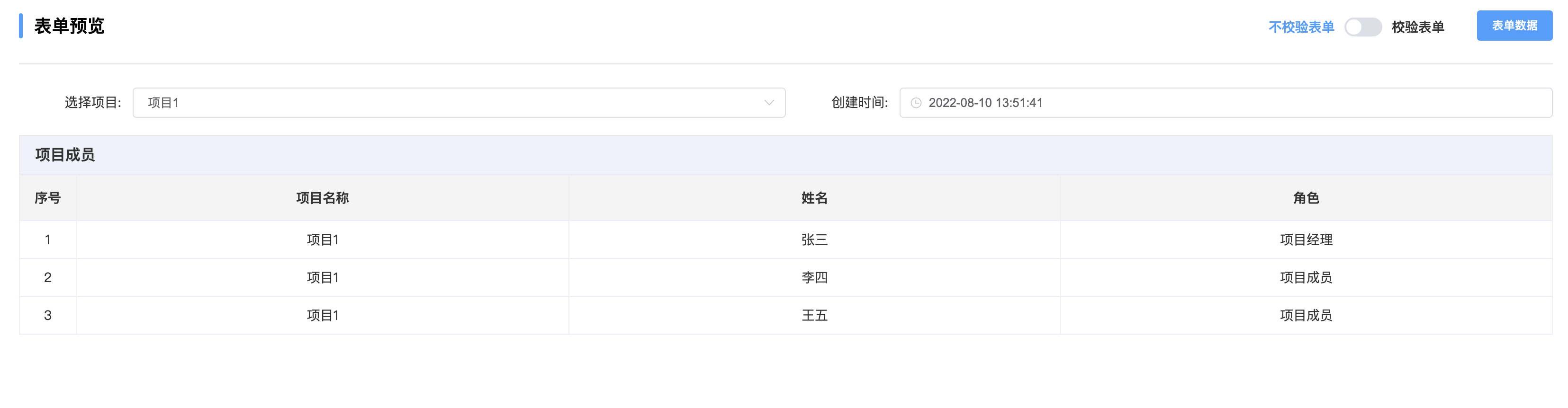Open the 选择项目 dropdown arrow
Screen dimensions: 1568x408
(x=769, y=103)
